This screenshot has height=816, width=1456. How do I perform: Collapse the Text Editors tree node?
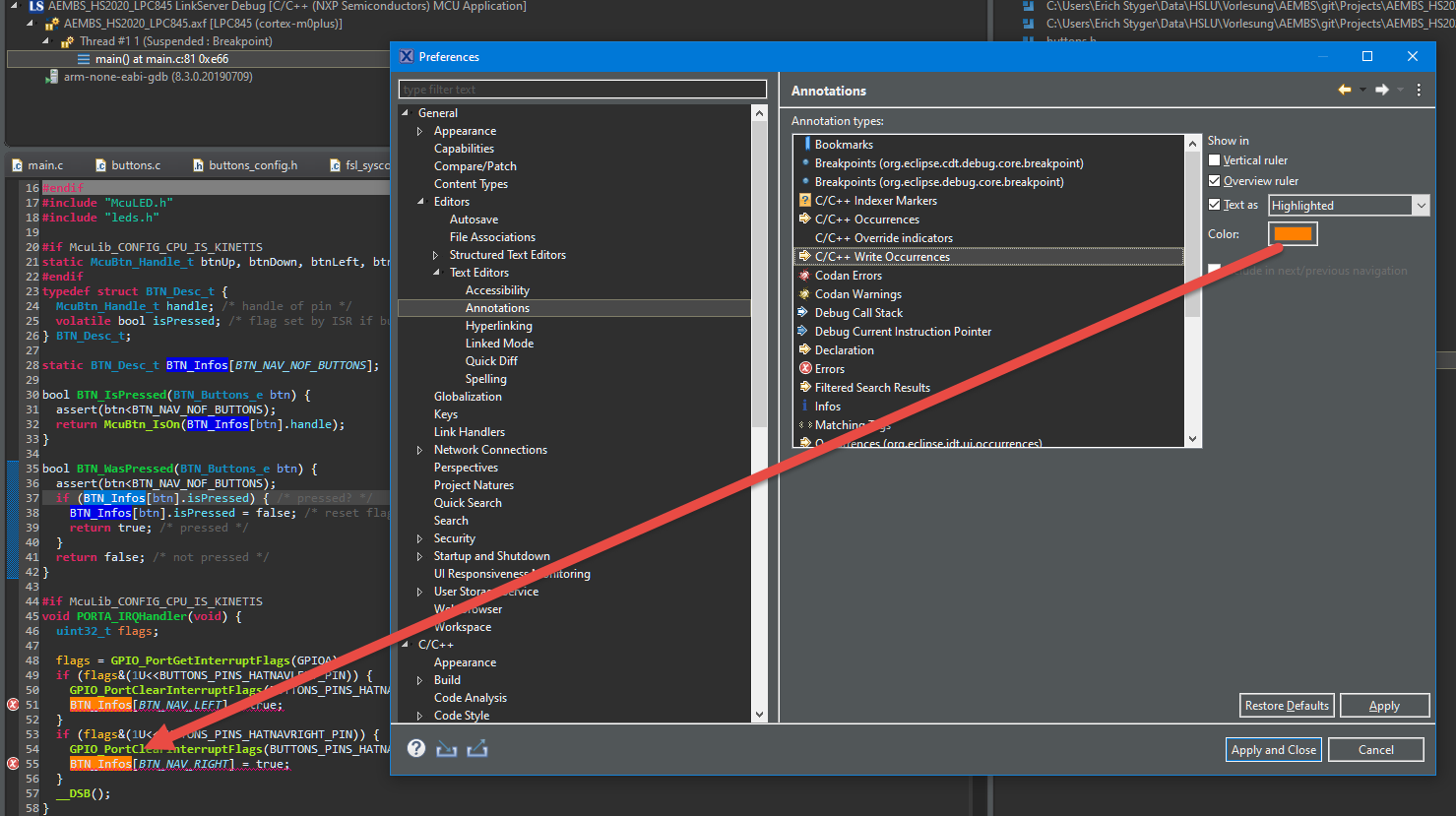coord(436,273)
